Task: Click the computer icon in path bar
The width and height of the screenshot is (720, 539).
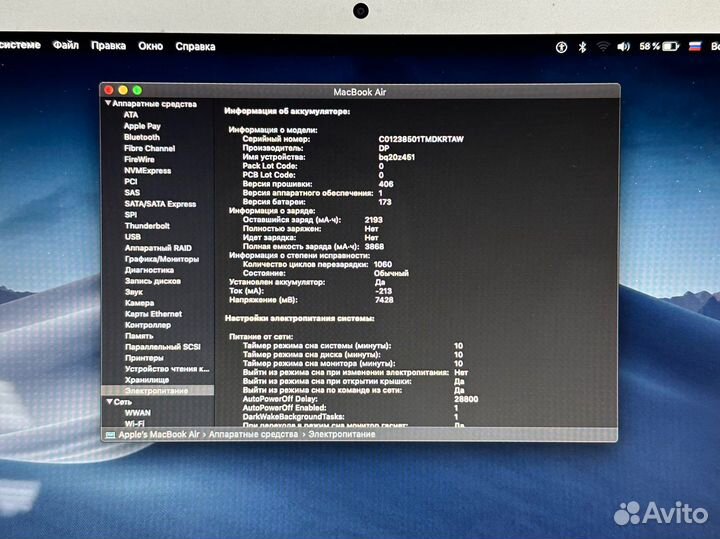Action: coord(110,435)
